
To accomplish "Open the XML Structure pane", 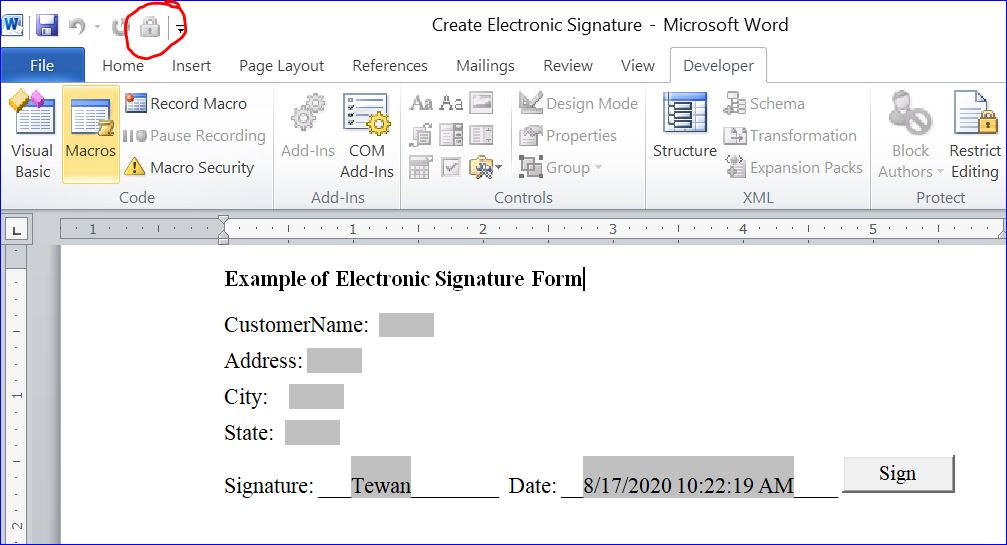I will (685, 126).
